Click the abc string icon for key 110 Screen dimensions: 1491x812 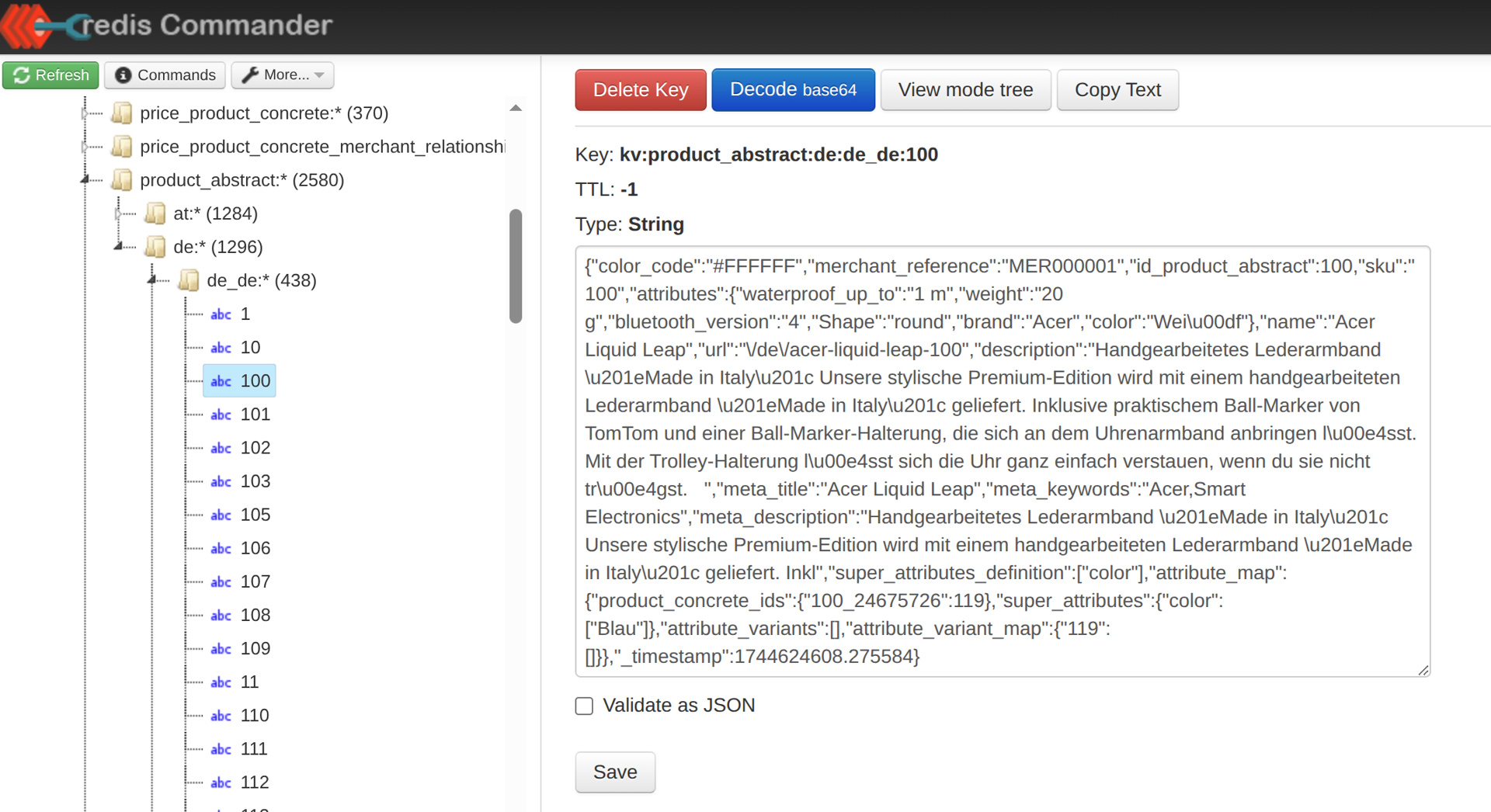pos(221,716)
